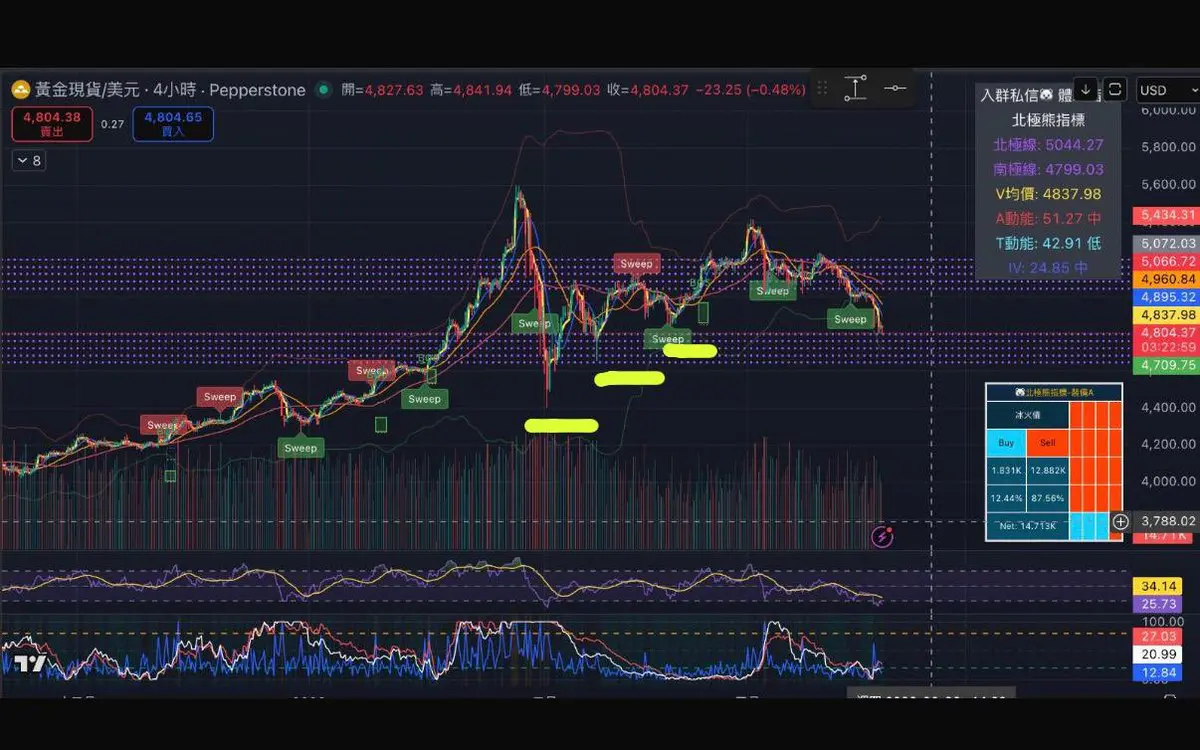Viewport: 1200px width, 750px height.
Task: Click the close value 收=4,804.37
Action: coord(647,90)
